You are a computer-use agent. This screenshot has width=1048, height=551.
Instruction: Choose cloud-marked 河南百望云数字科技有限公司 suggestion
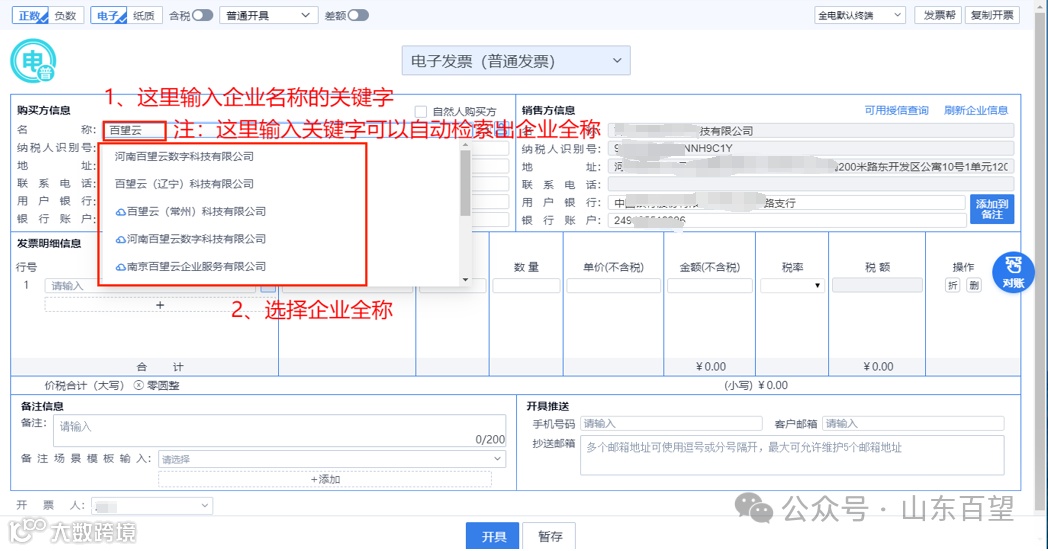pos(190,239)
